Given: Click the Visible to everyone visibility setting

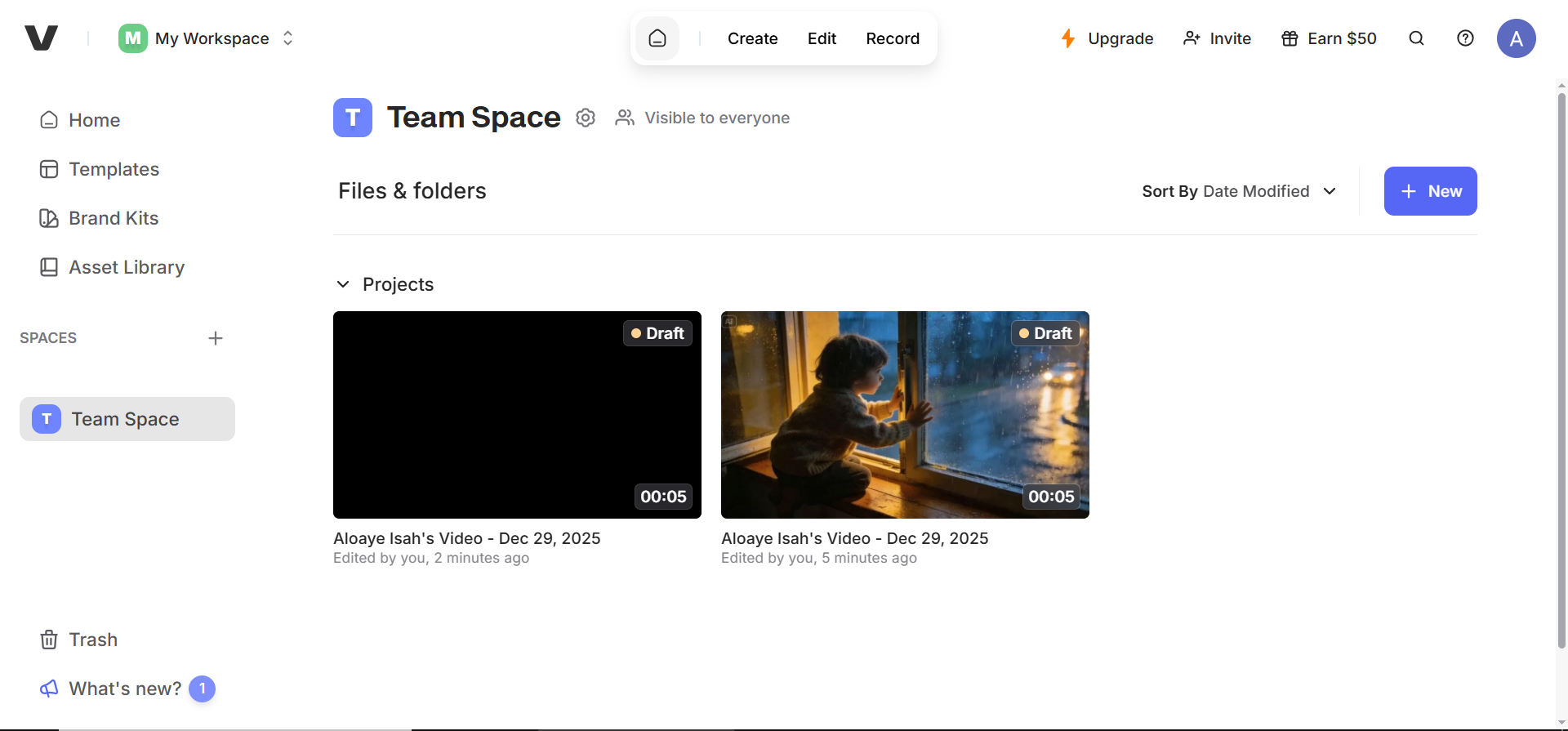Looking at the screenshot, I should pos(702,118).
